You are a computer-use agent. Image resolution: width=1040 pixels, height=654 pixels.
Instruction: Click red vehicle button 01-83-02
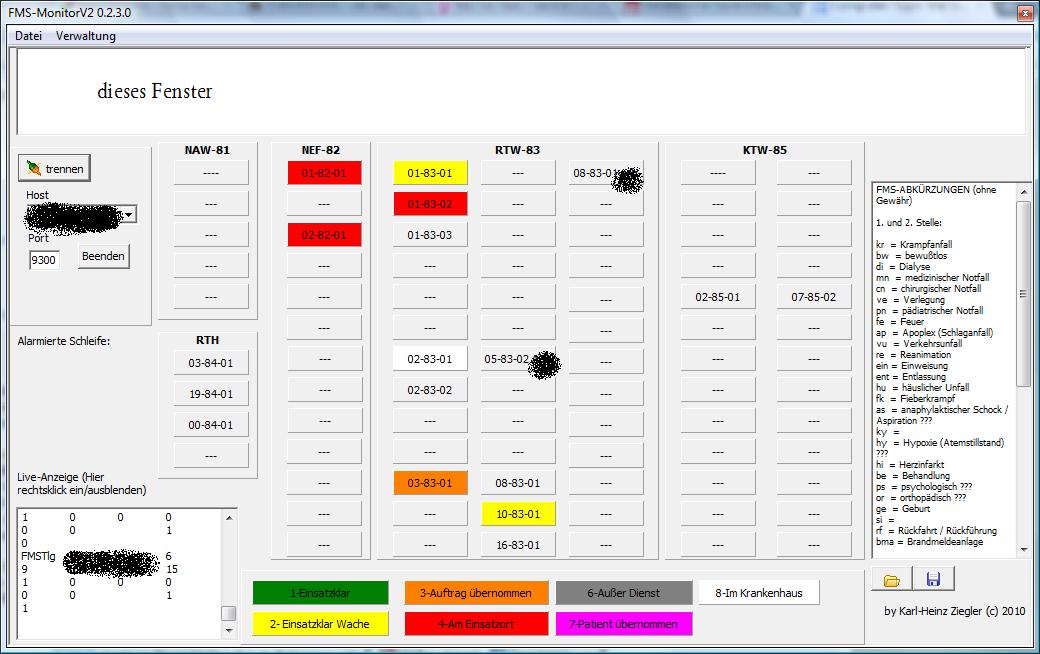pos(430,204)
